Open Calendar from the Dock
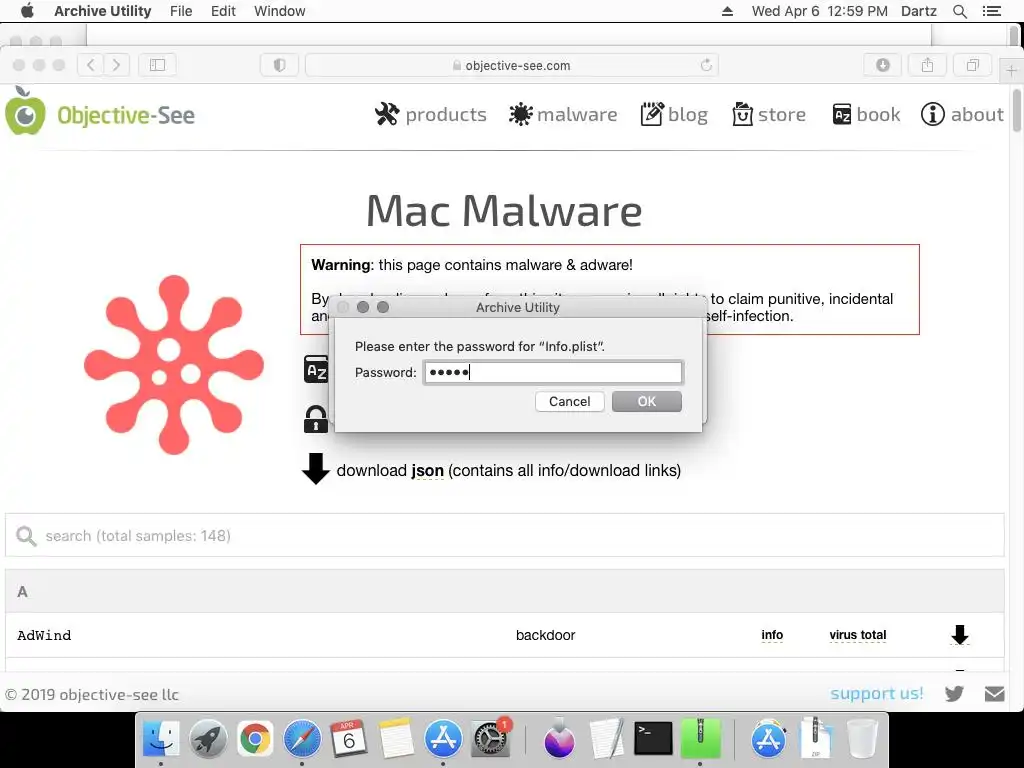 349,738
